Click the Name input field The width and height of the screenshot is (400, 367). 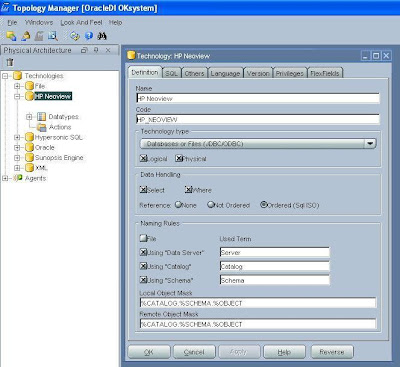[x=258, y=98]
